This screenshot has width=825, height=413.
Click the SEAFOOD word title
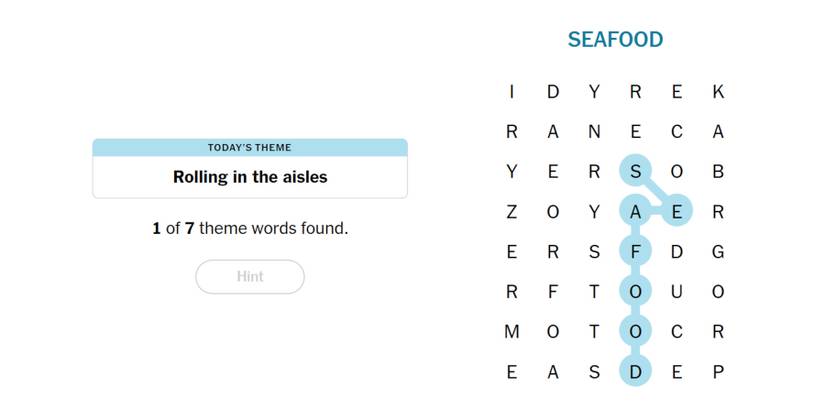[x=615, y=40]
